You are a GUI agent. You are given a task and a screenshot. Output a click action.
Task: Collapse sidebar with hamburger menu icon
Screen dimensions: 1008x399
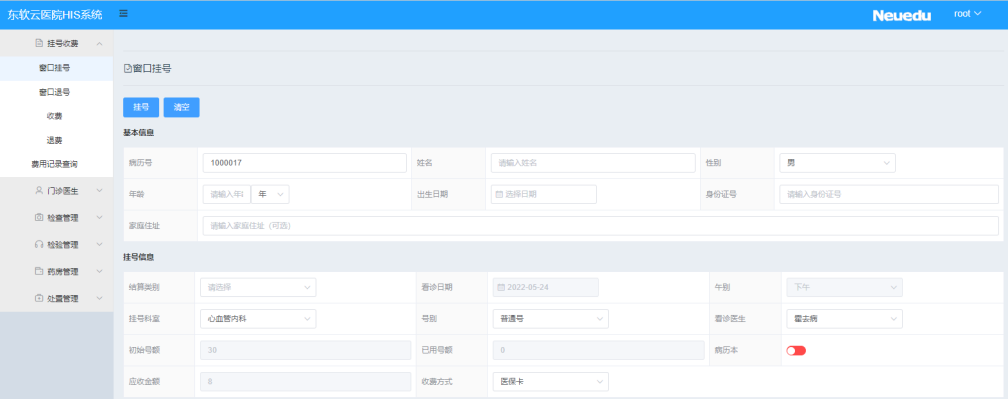(x=123, y=13)
